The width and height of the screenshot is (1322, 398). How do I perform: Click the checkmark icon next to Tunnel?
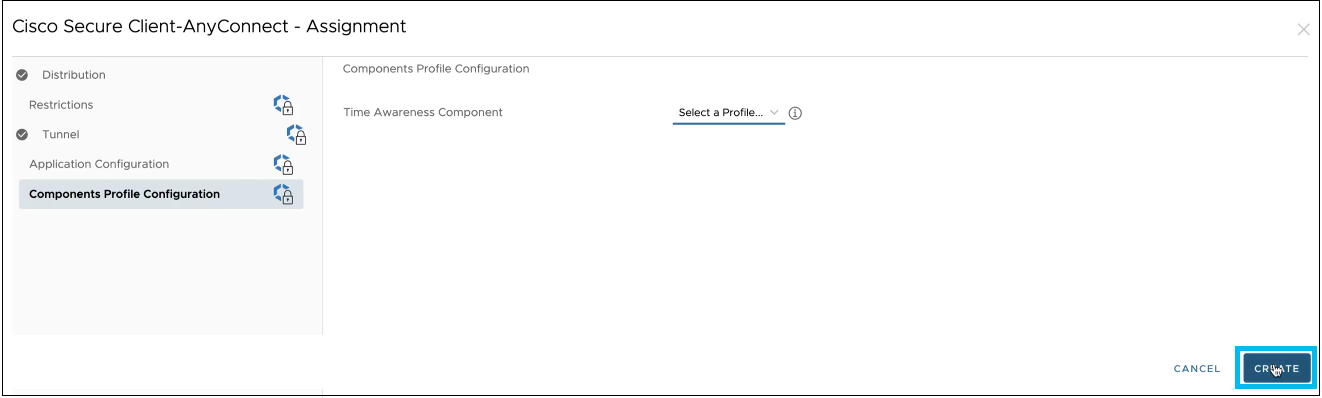(x=22, y=134)
